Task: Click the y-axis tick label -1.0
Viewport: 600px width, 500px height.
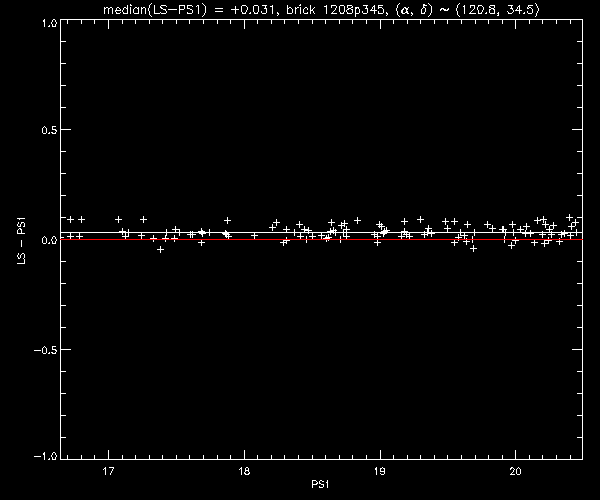Action: [46, 456]
